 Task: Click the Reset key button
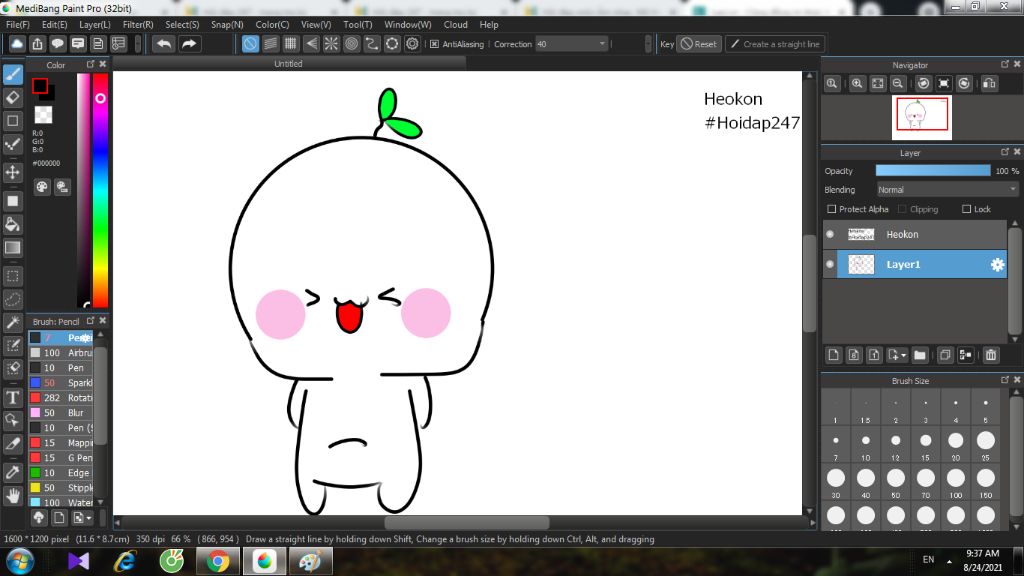click(699, 44)
